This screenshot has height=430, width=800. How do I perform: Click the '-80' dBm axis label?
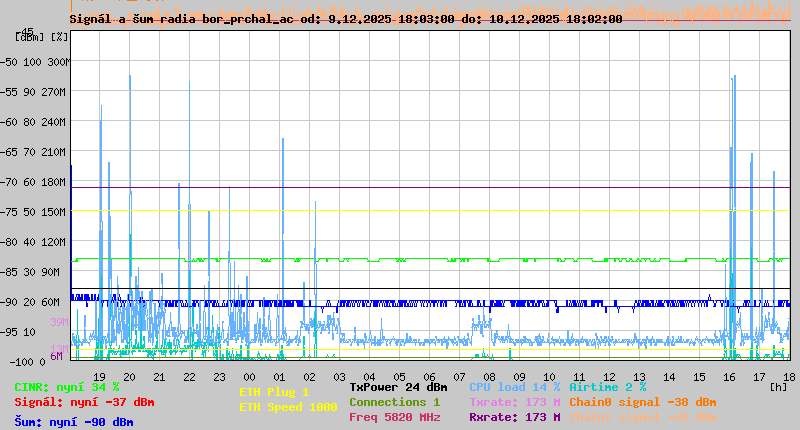[9, 242]
